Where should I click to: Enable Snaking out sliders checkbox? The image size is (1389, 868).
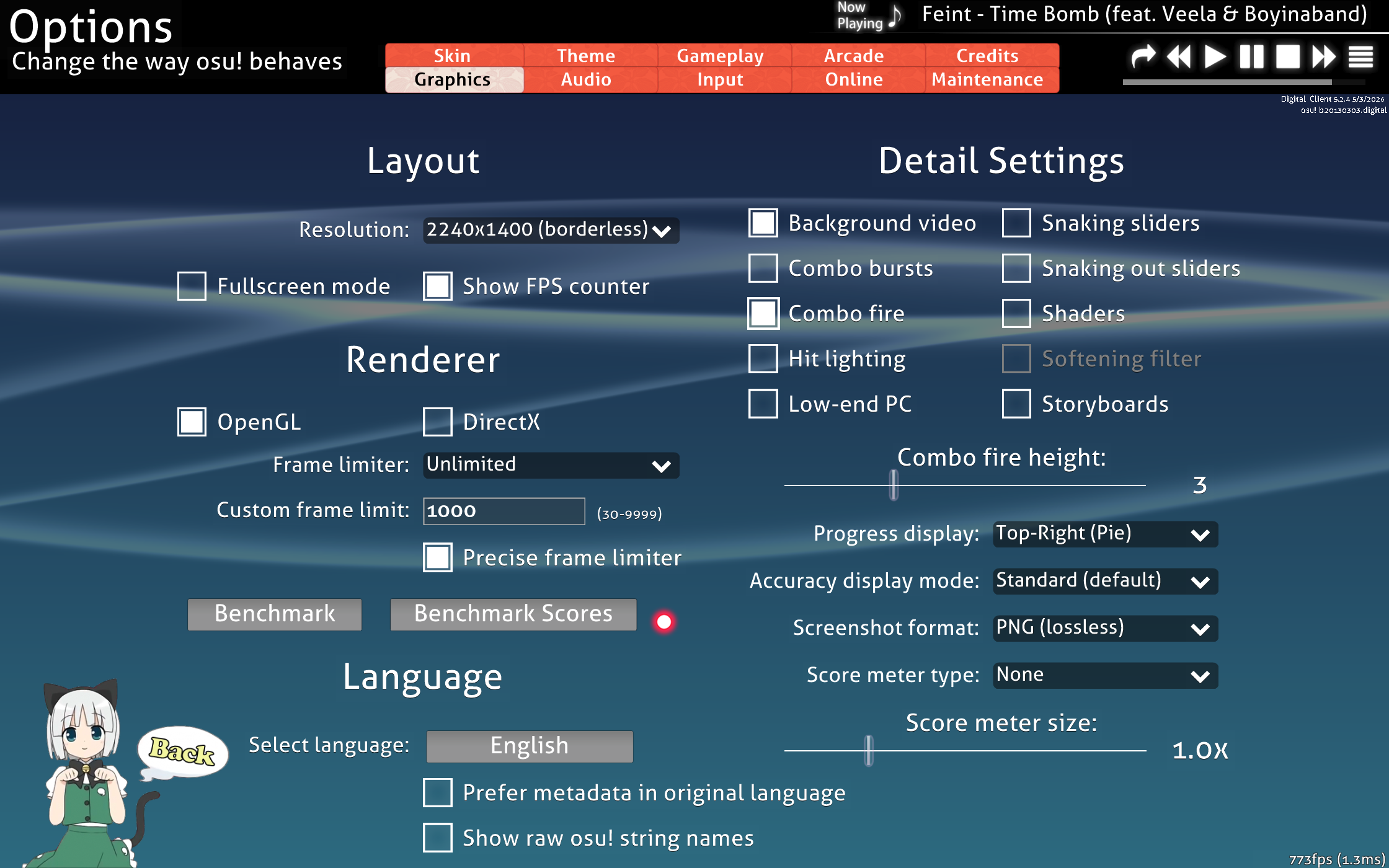[x=1017, y=268]
